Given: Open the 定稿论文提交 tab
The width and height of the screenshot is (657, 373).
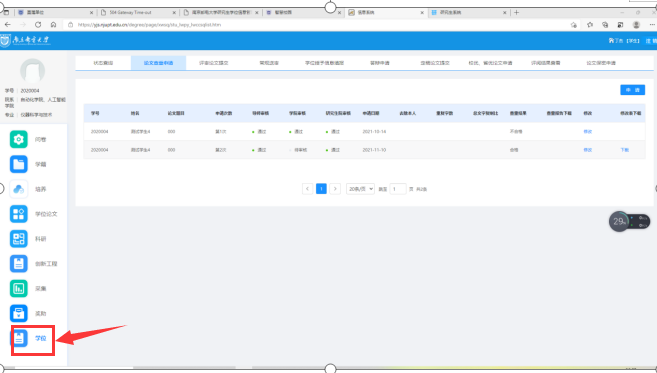Looking at the screenshot, I should coord(435,63).
